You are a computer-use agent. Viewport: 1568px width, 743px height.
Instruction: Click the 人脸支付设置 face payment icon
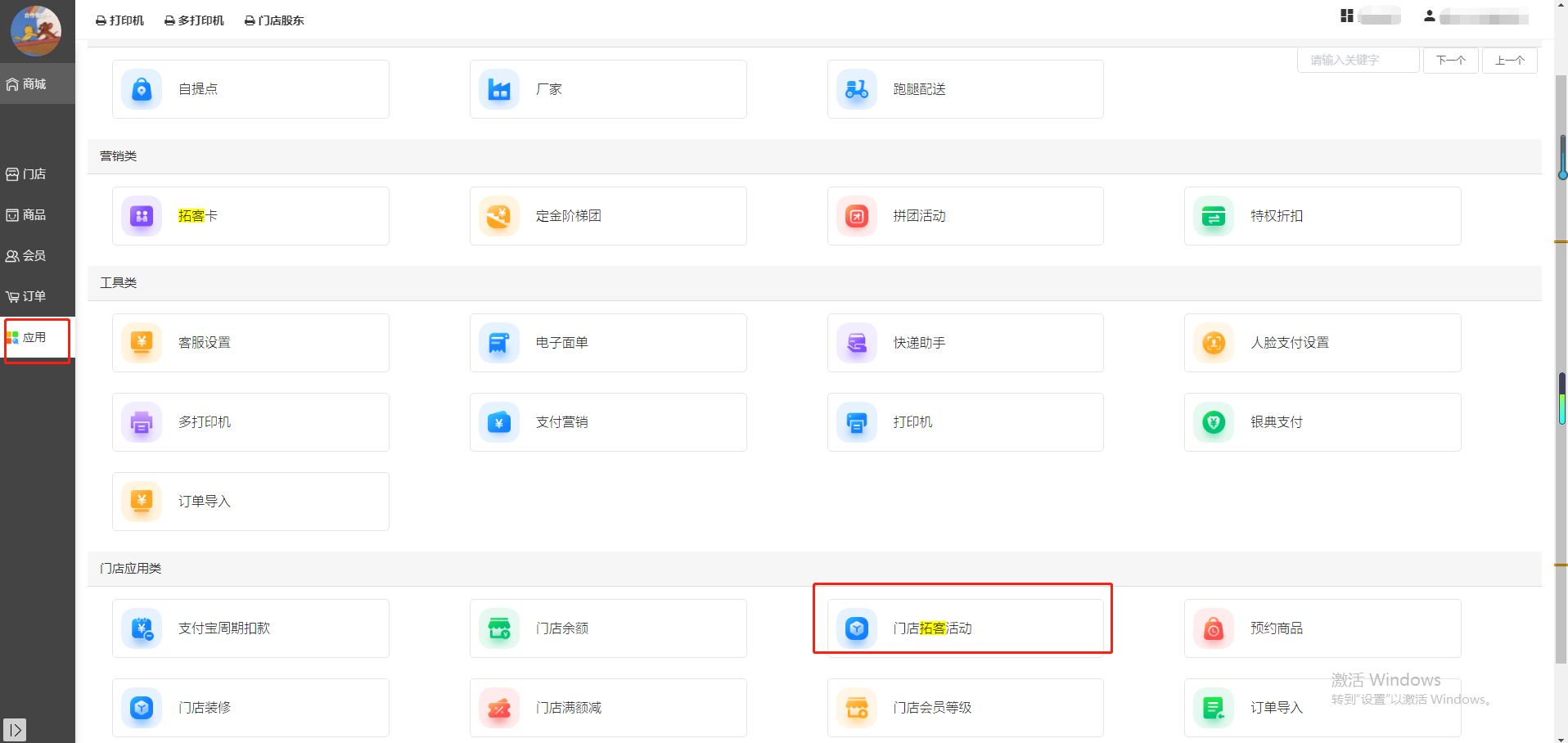tap(1214, 343)
